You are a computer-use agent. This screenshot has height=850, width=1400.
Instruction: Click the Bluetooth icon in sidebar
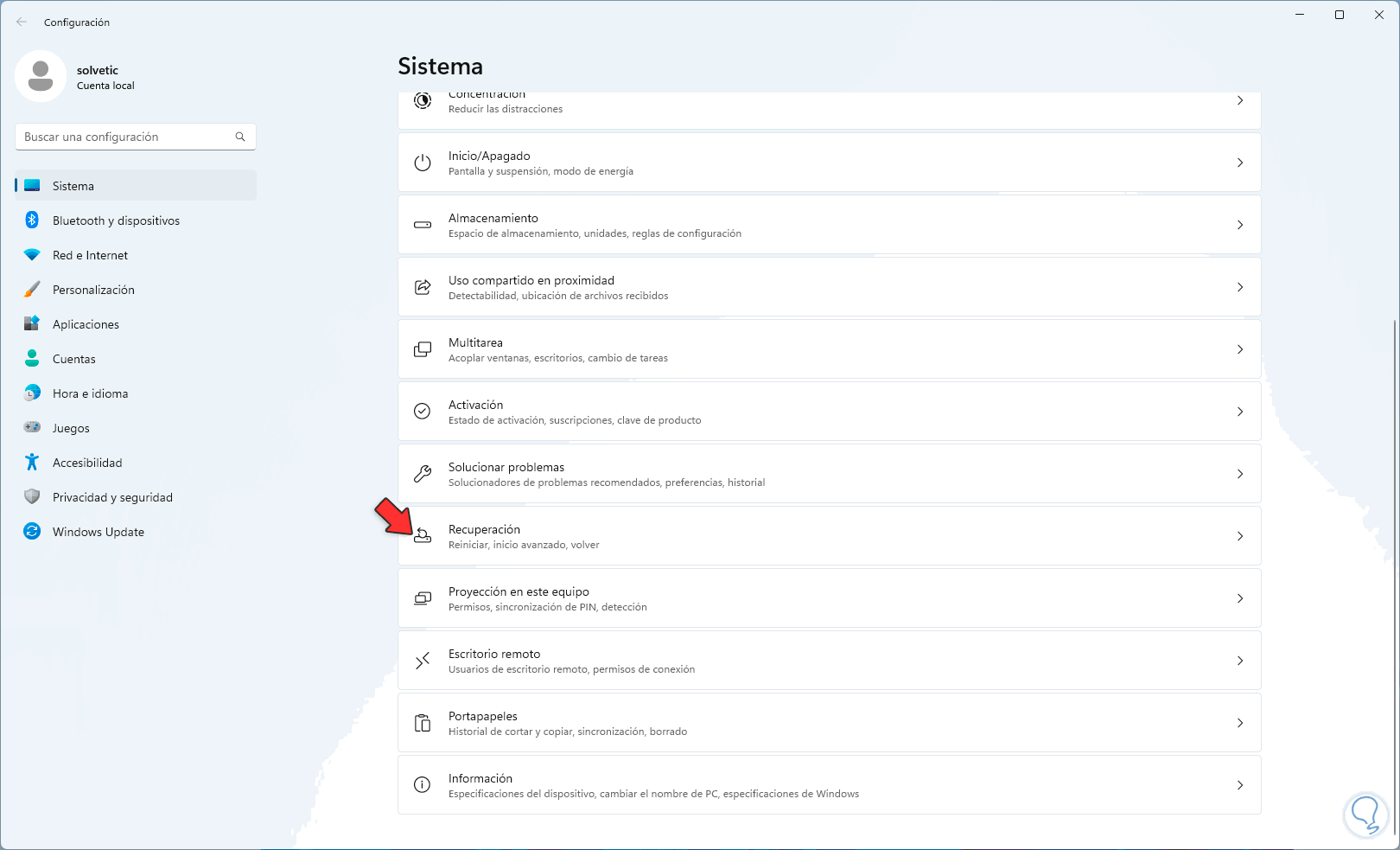[32, 220]
